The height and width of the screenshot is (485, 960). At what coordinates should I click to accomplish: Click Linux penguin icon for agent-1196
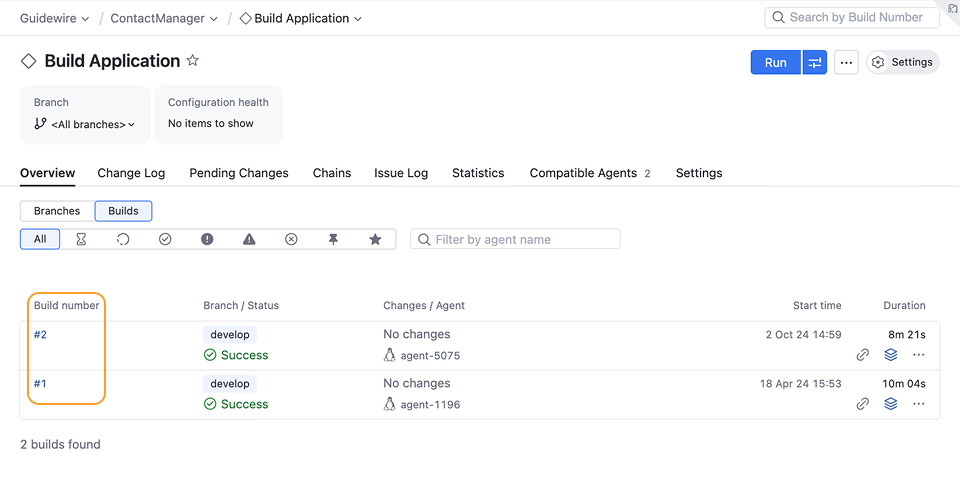(389, 404)
